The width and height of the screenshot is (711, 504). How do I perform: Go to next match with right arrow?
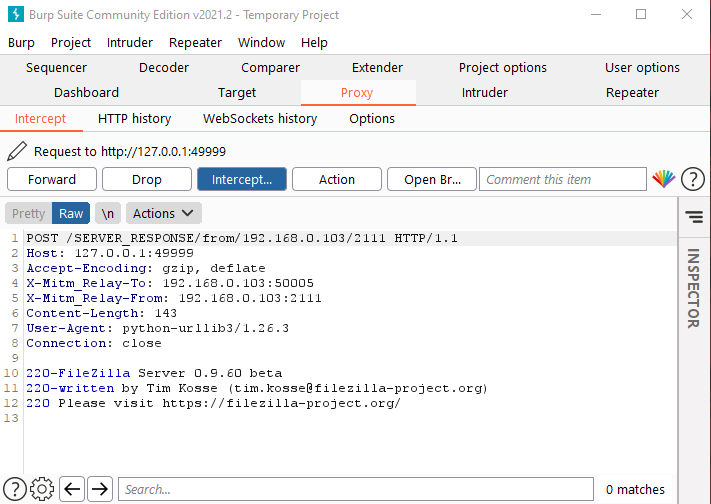(x=100, y=489)
